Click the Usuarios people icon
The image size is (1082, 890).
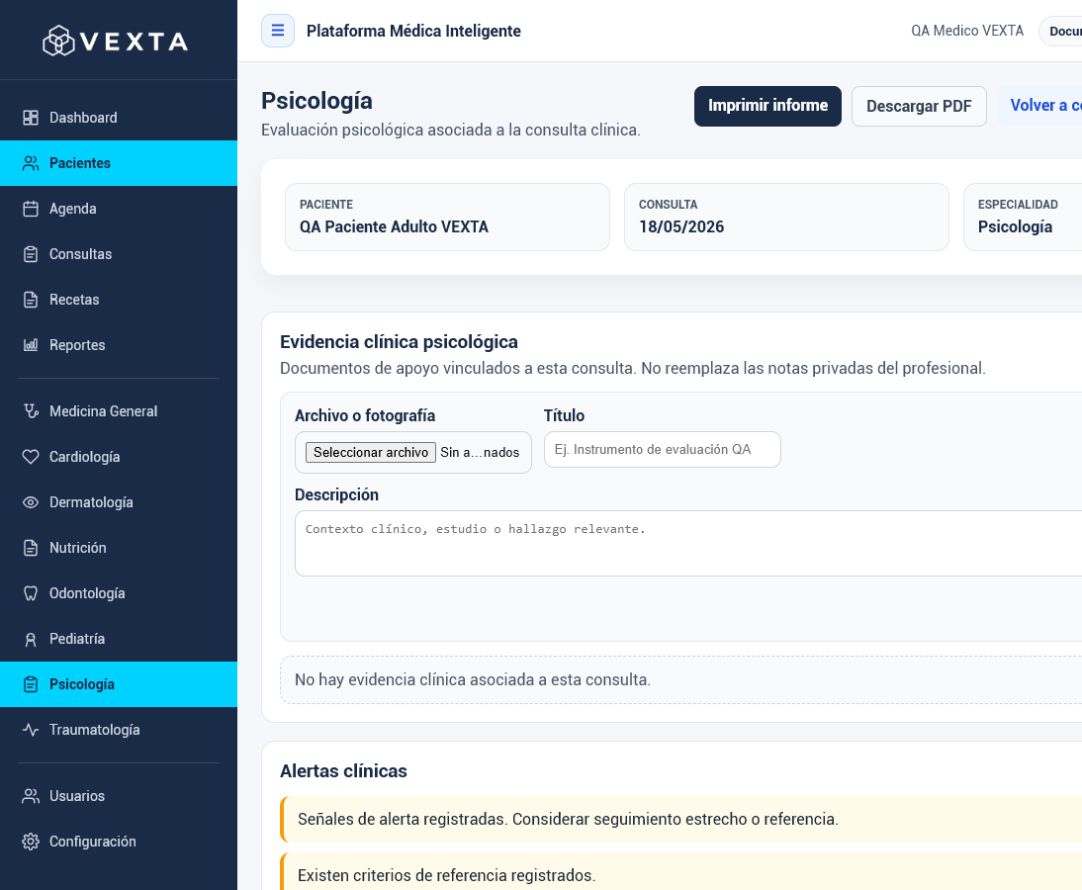tap(30, 796)
